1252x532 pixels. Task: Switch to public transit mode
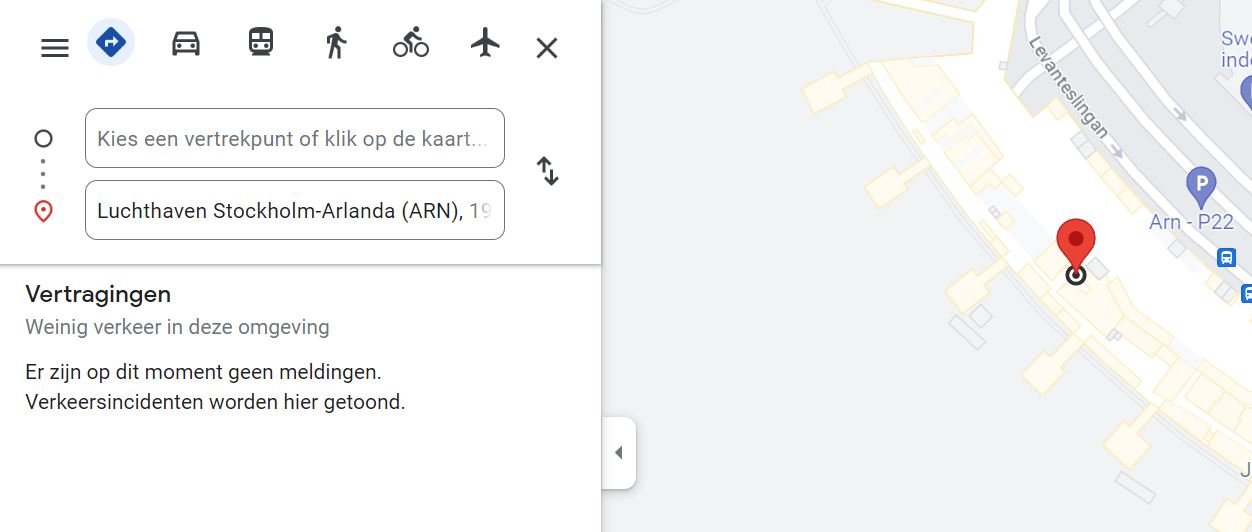tap(261, 43)
